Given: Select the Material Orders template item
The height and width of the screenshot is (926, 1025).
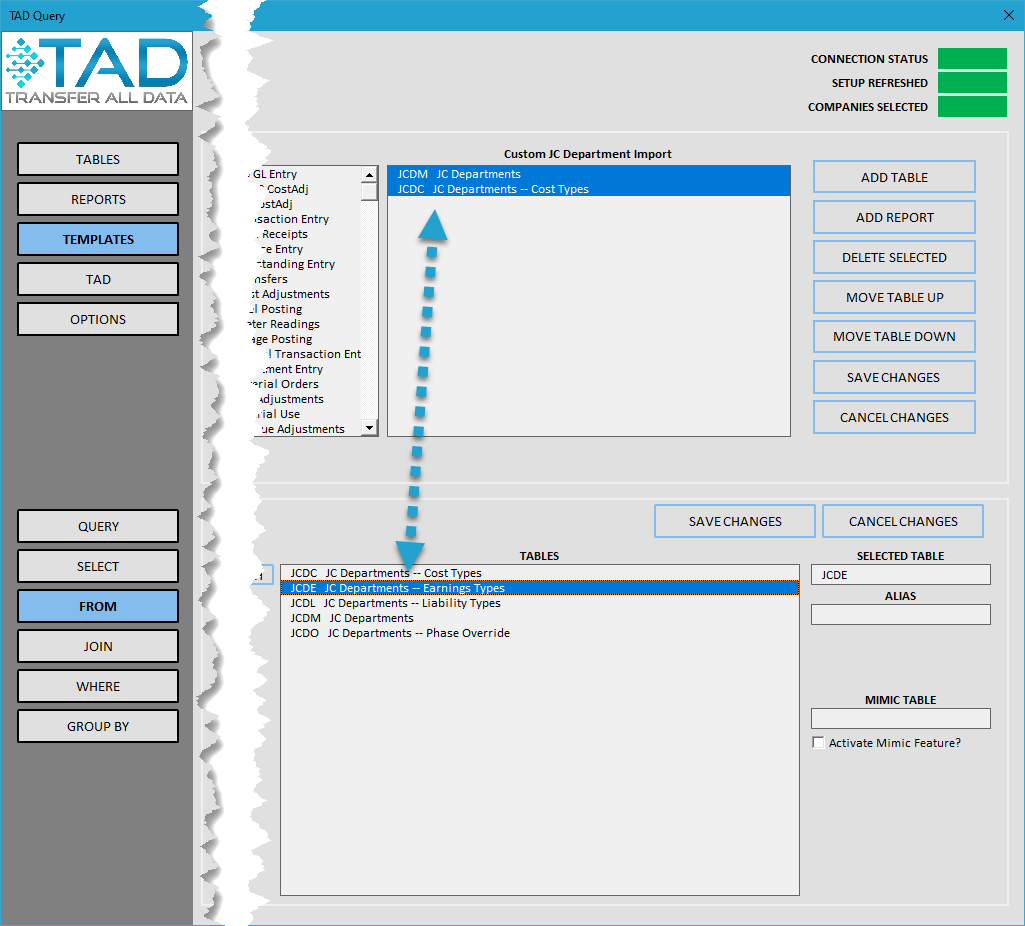Looking at the screenshot, I should pos(305,384).
